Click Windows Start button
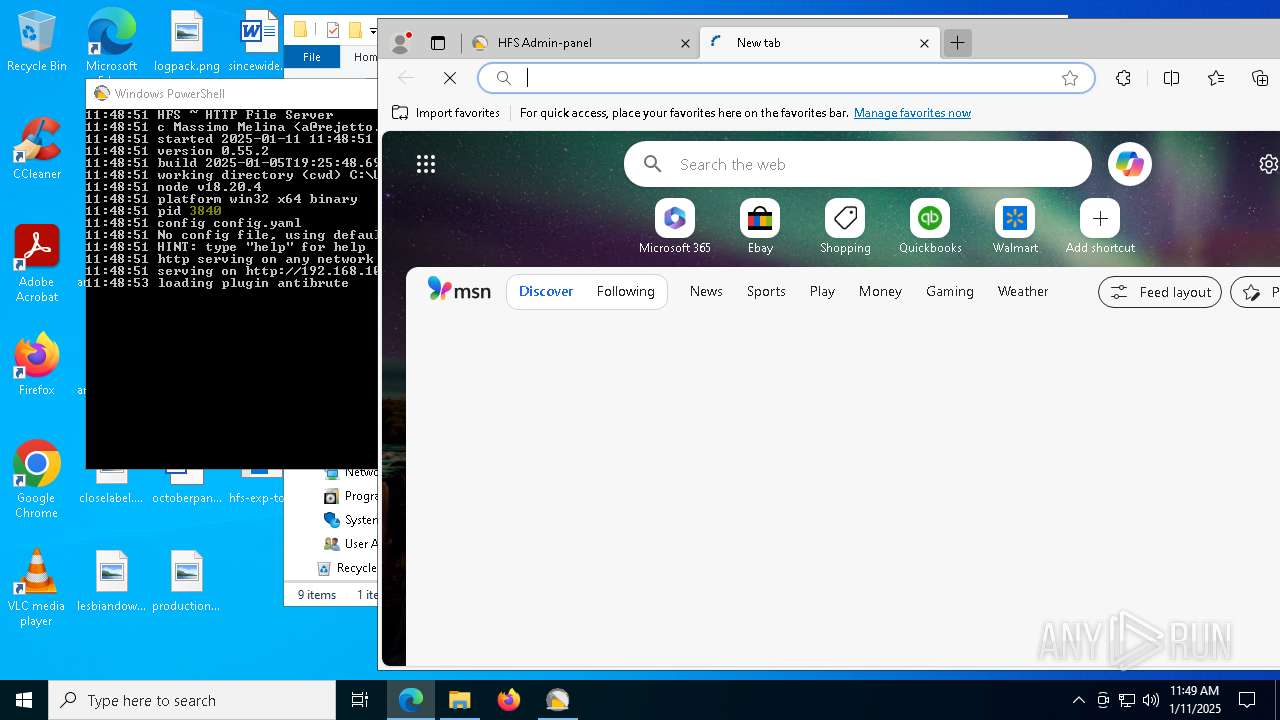 tap(24, 700)
